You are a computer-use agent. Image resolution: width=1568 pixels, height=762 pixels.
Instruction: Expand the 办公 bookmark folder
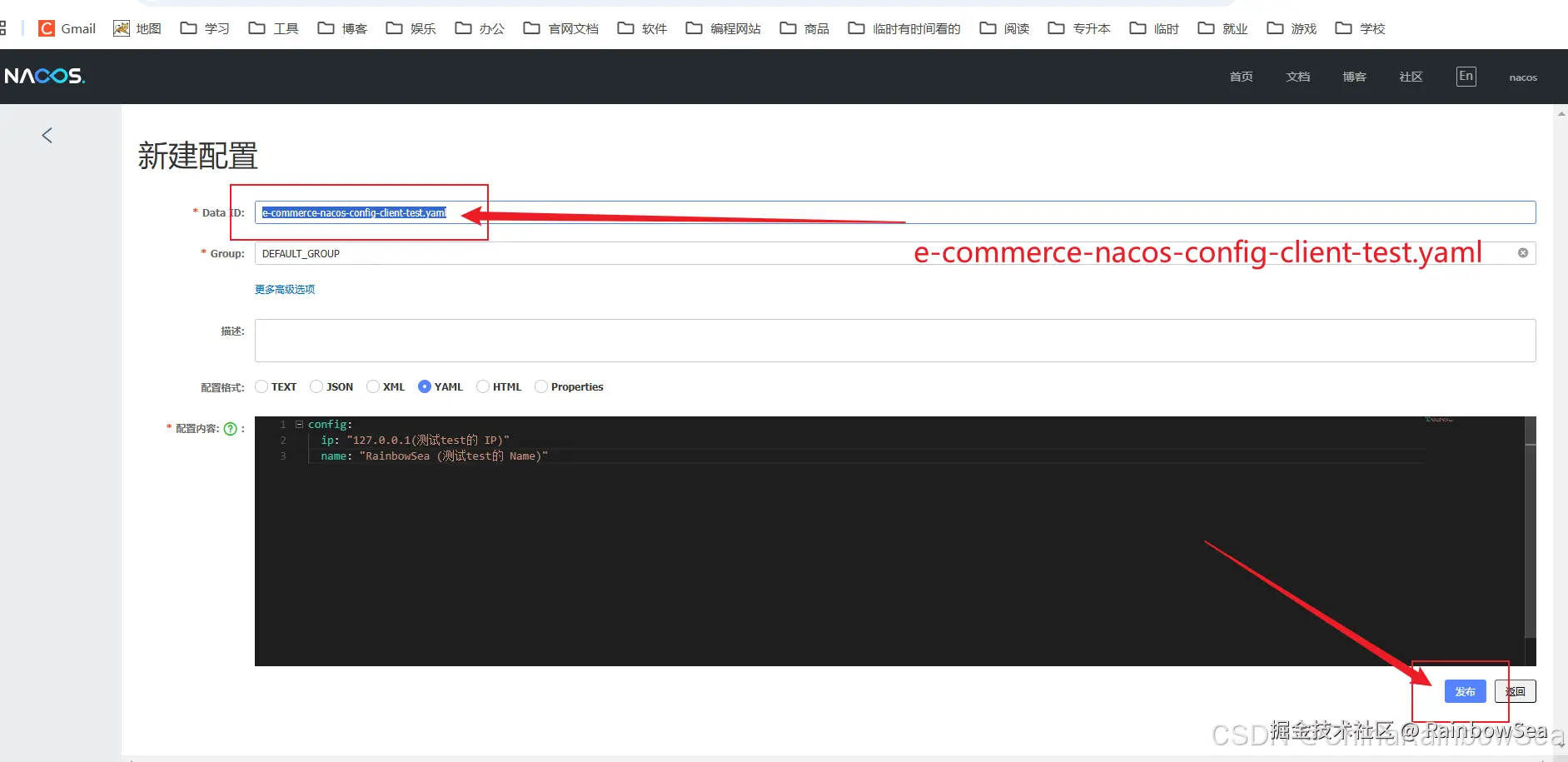480,28
